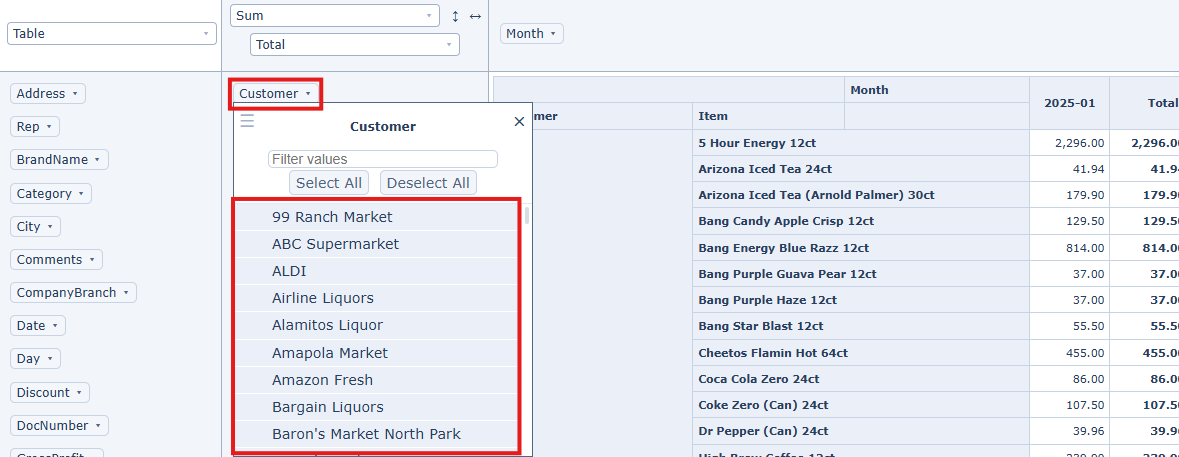Select Bang Energy Blue Razz 12ct row

pos(860,248)
